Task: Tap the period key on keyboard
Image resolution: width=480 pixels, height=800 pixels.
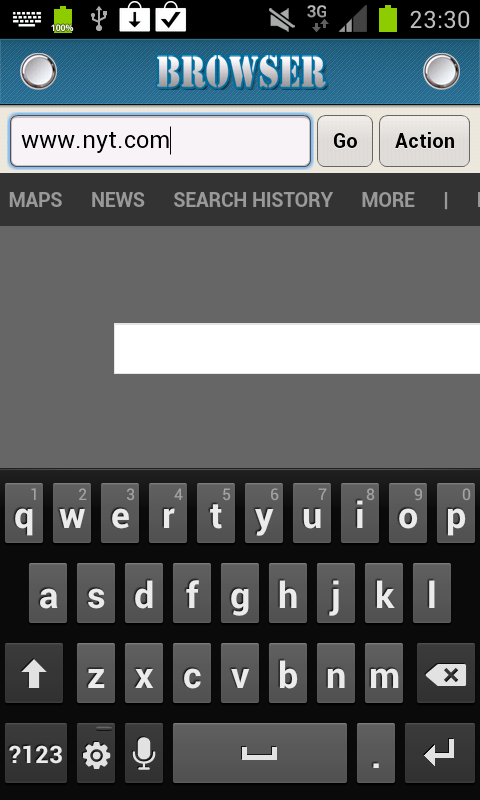Action: coord(375,753)
